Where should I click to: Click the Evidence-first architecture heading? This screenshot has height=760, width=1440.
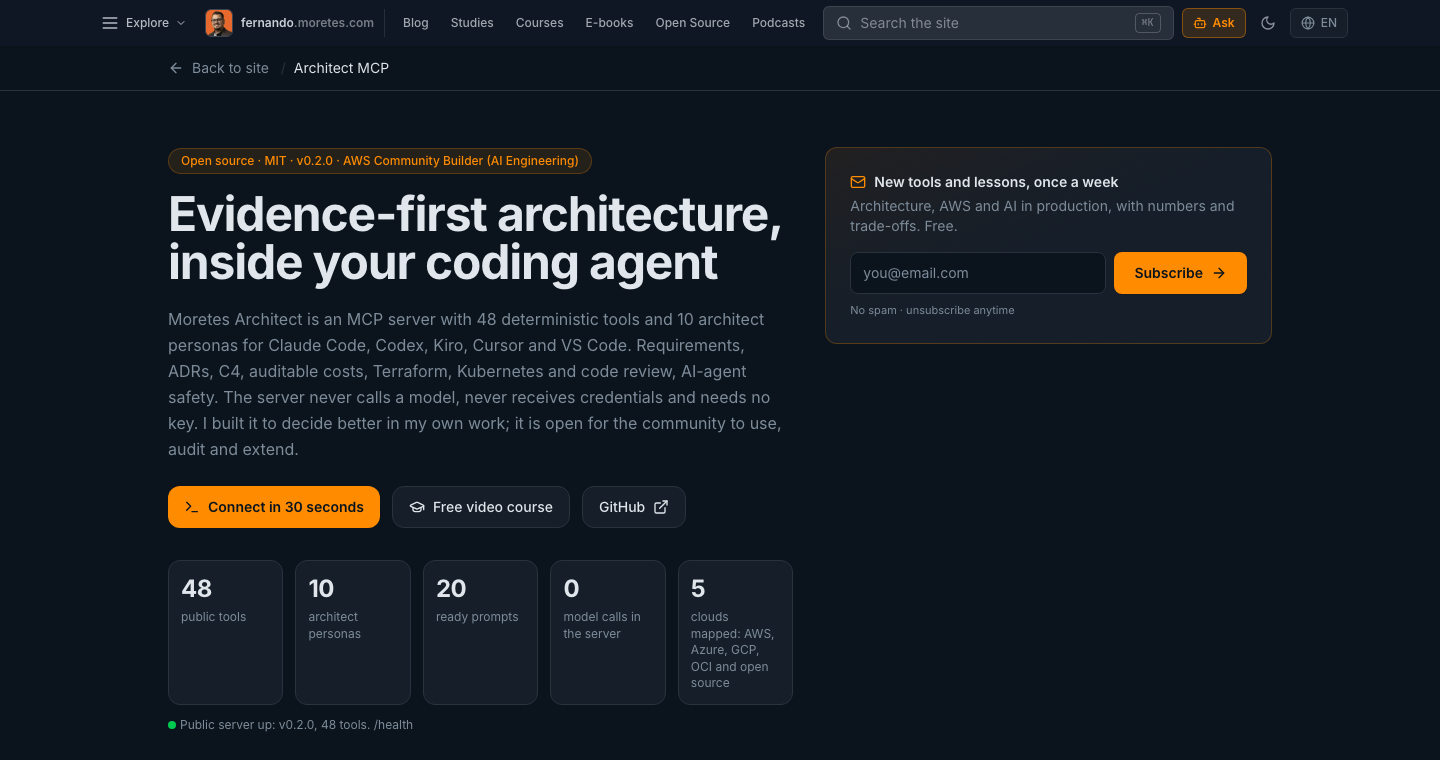coord(475,238)
